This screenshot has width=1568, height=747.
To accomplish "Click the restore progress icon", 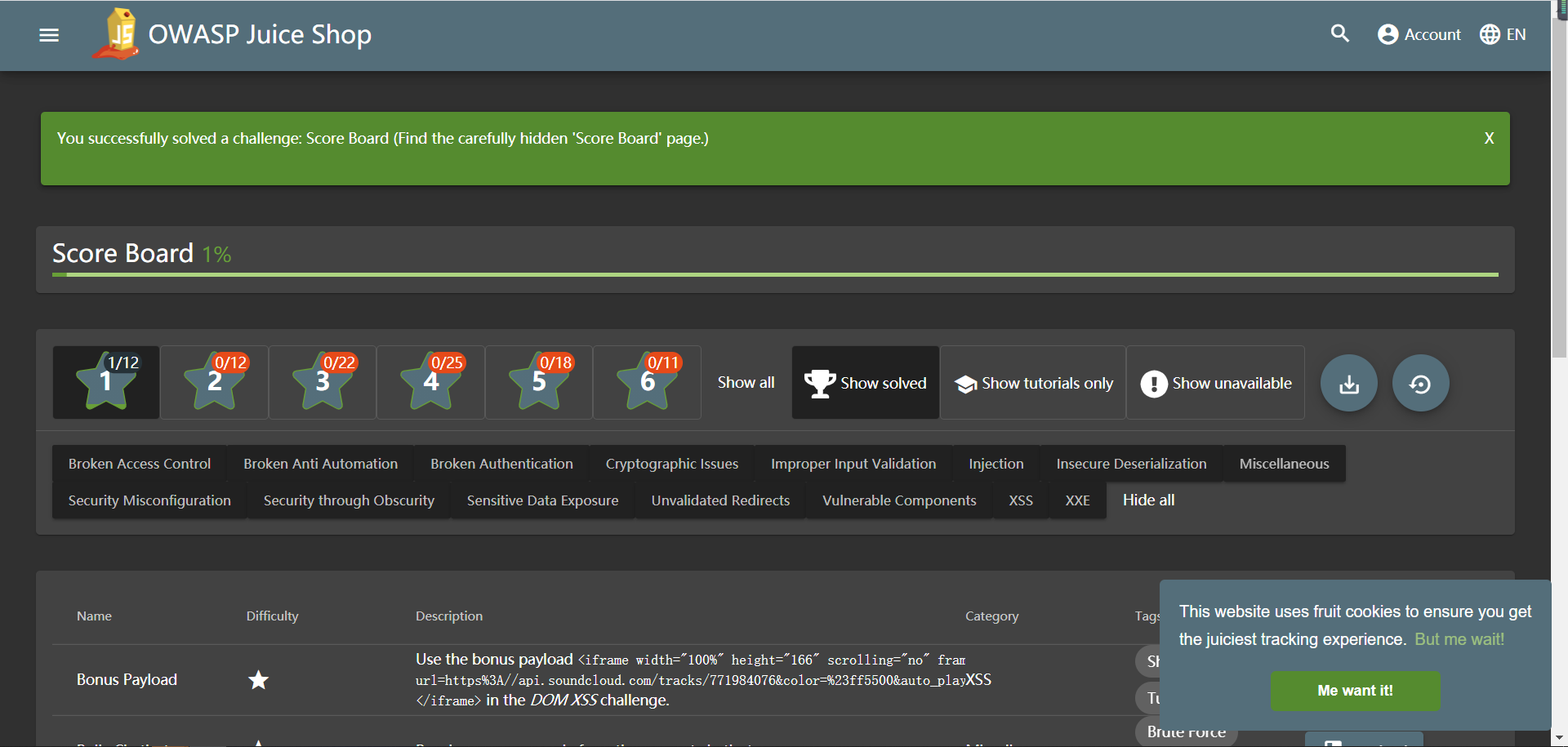I will (x=1420, y=382).
